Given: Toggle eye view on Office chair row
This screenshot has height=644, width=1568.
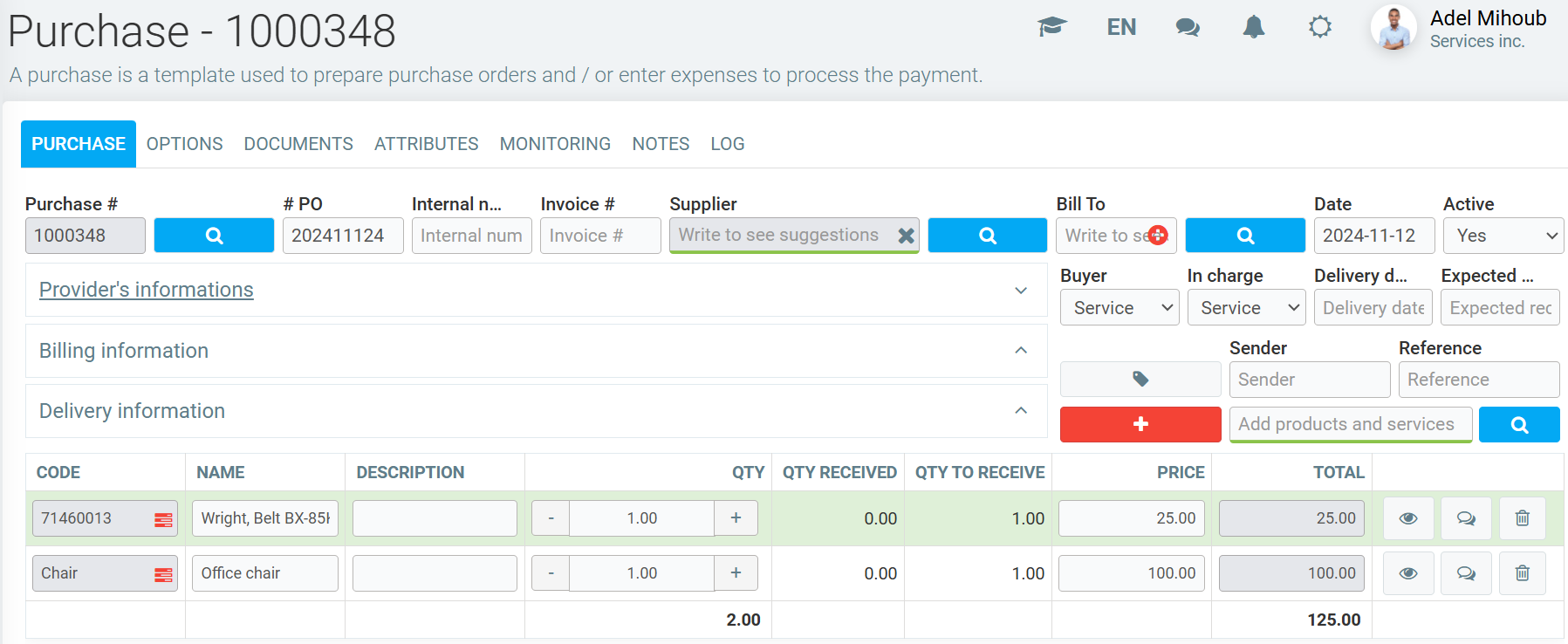Looking at the screenshot, I should (x=1408, y=573).
